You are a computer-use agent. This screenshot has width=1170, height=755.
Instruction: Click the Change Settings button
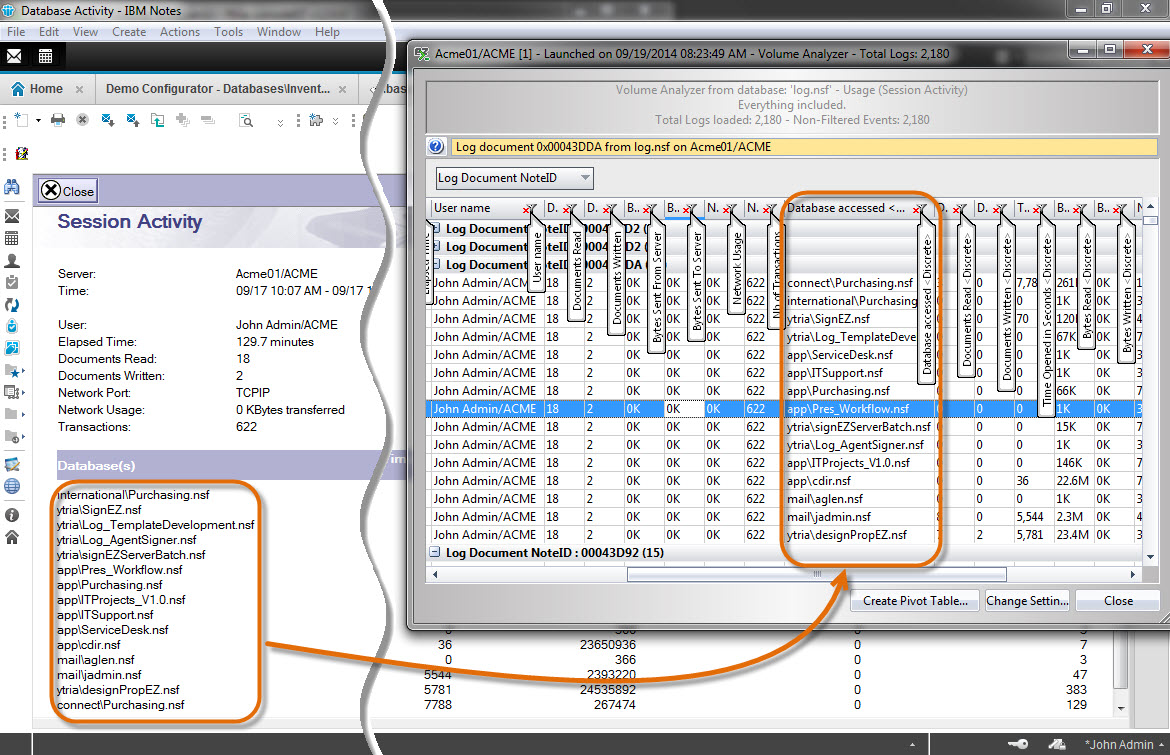click(x=1027, y=601)
